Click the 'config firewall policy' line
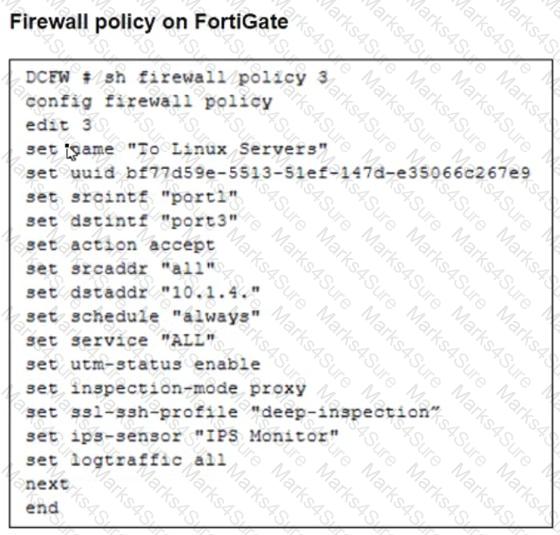The height and width of the screenshot is (535, 560). pos(149,102)
